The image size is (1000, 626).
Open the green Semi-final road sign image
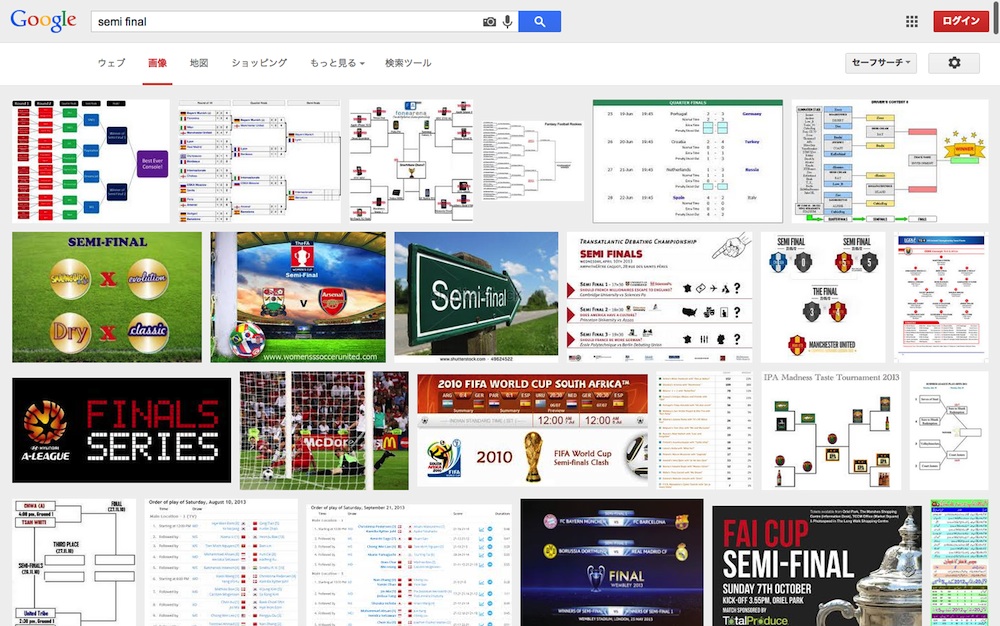click(x=476, y=297)
